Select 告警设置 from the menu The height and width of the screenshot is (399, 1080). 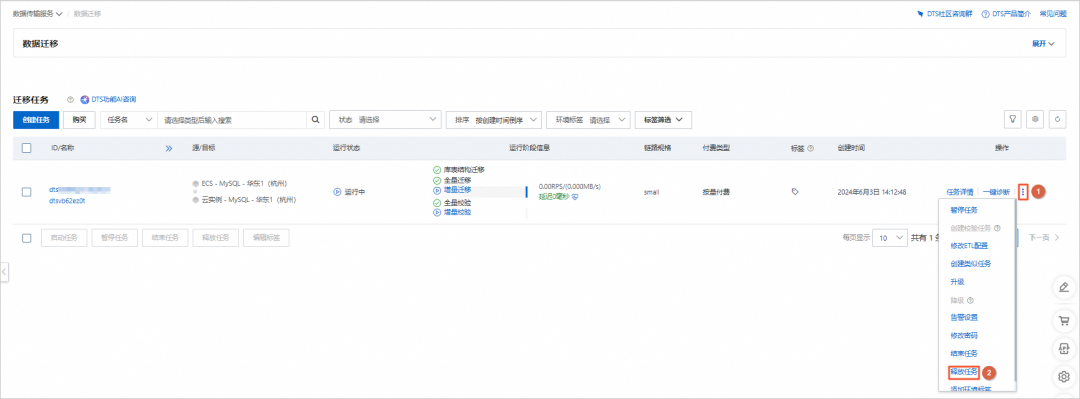pyautogui.click(x=964, y=318)
